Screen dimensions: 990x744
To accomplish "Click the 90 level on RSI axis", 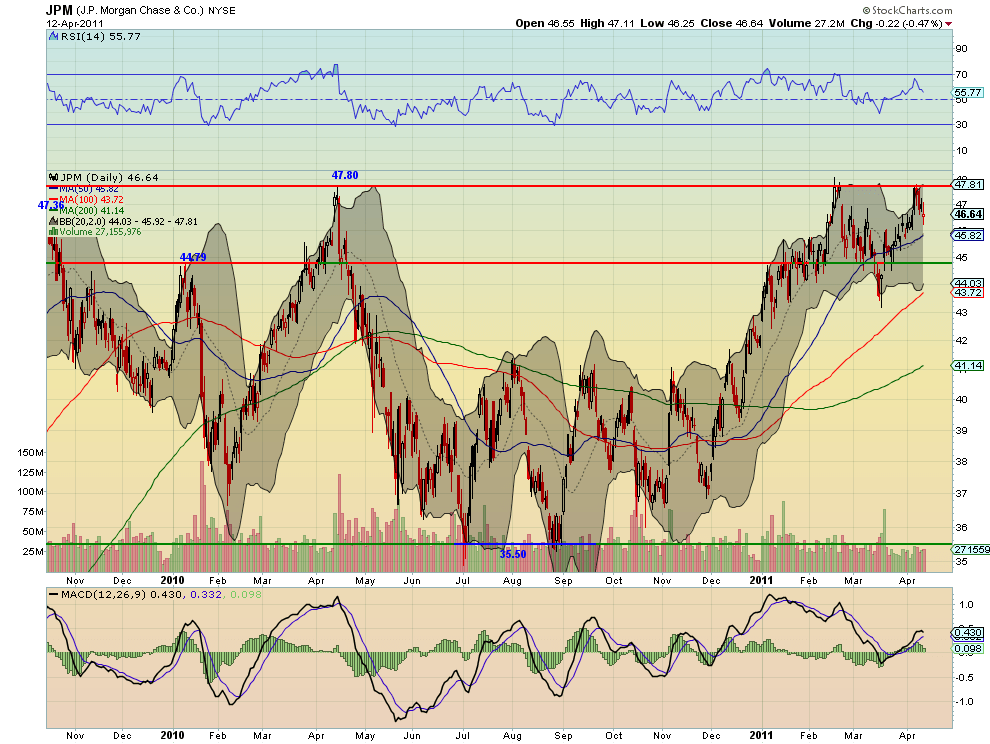I will click(x=961, y=49).
